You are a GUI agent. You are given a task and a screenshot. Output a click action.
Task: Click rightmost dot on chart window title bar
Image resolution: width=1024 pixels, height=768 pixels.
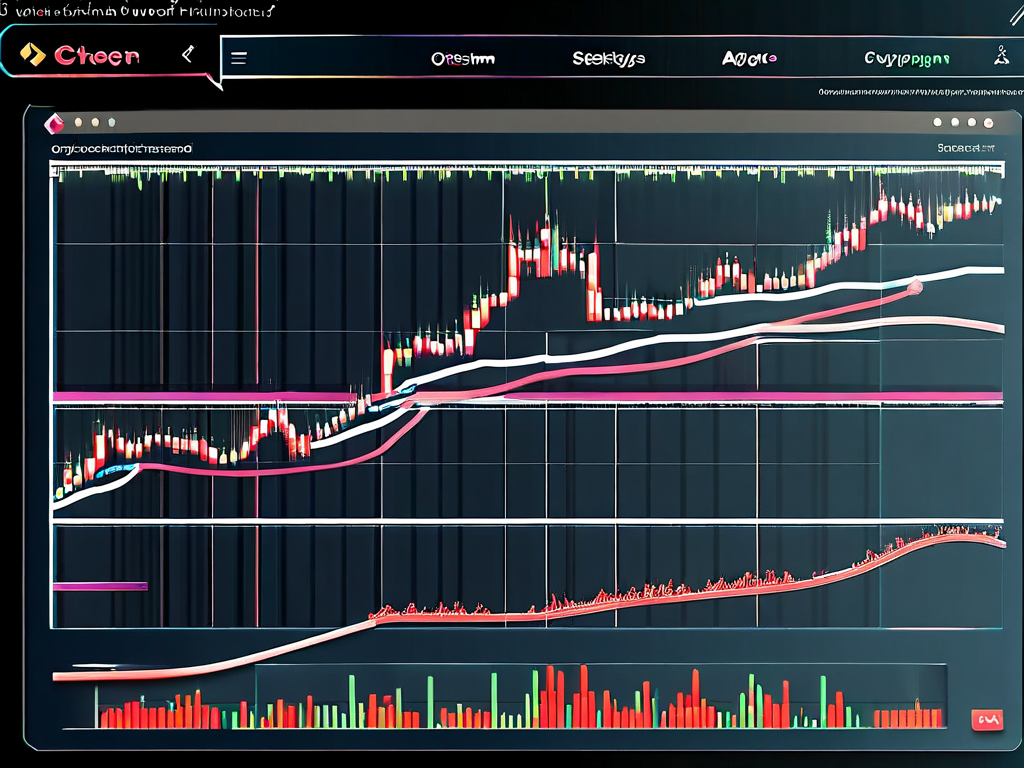pos(989,122)
